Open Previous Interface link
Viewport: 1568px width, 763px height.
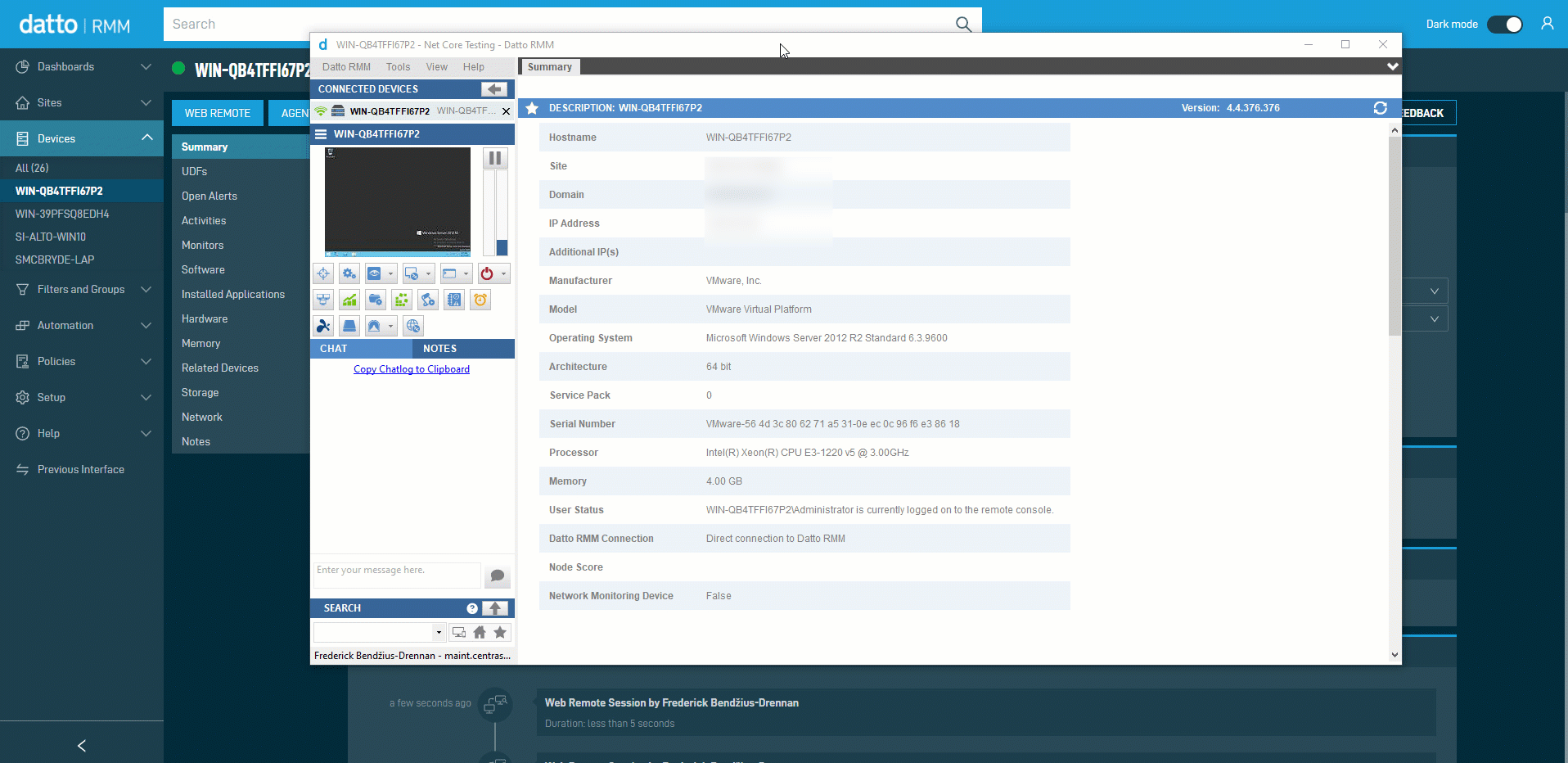(81, 470)
